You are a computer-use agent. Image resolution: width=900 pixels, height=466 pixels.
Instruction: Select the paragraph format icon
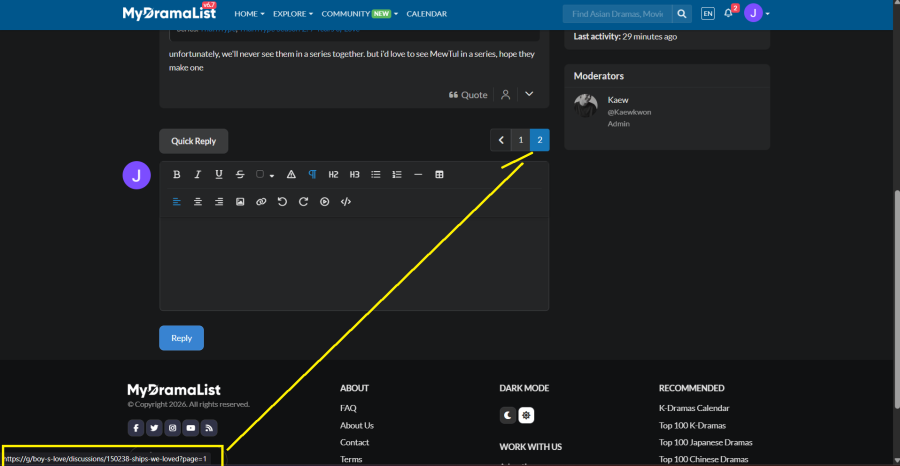[x=312, y=174]
